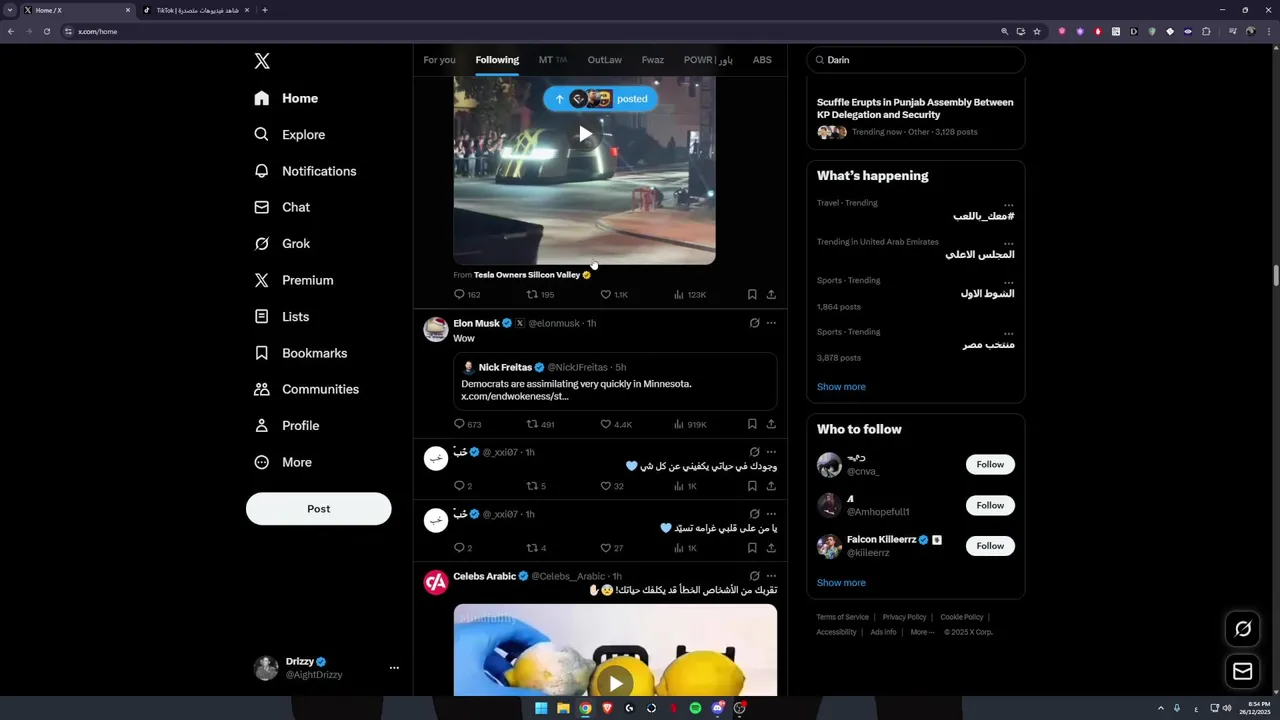Open the Explore page
Screen dimensions: 1280x720
[x=289, y=135]
